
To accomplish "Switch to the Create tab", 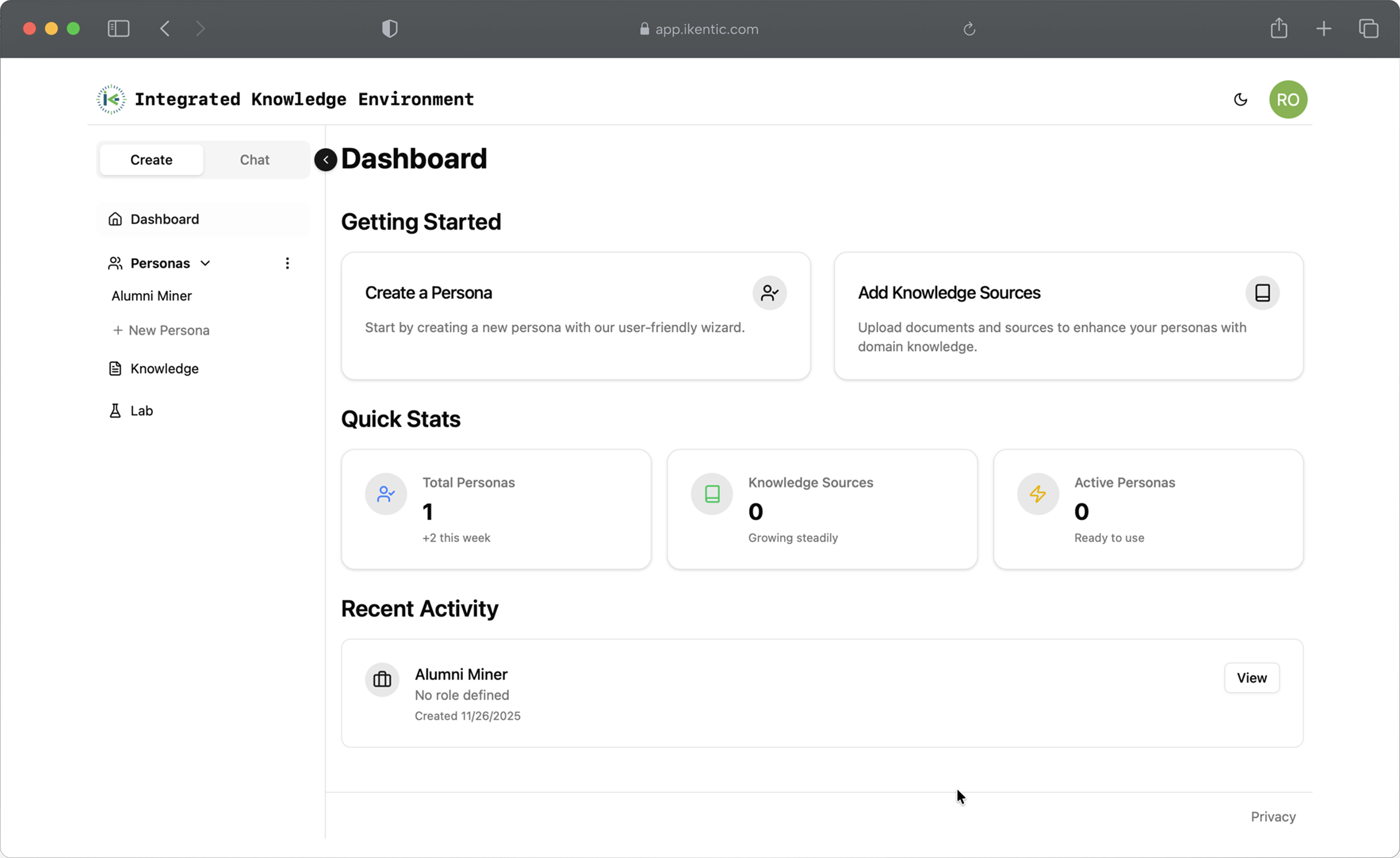I will [151, 160].
